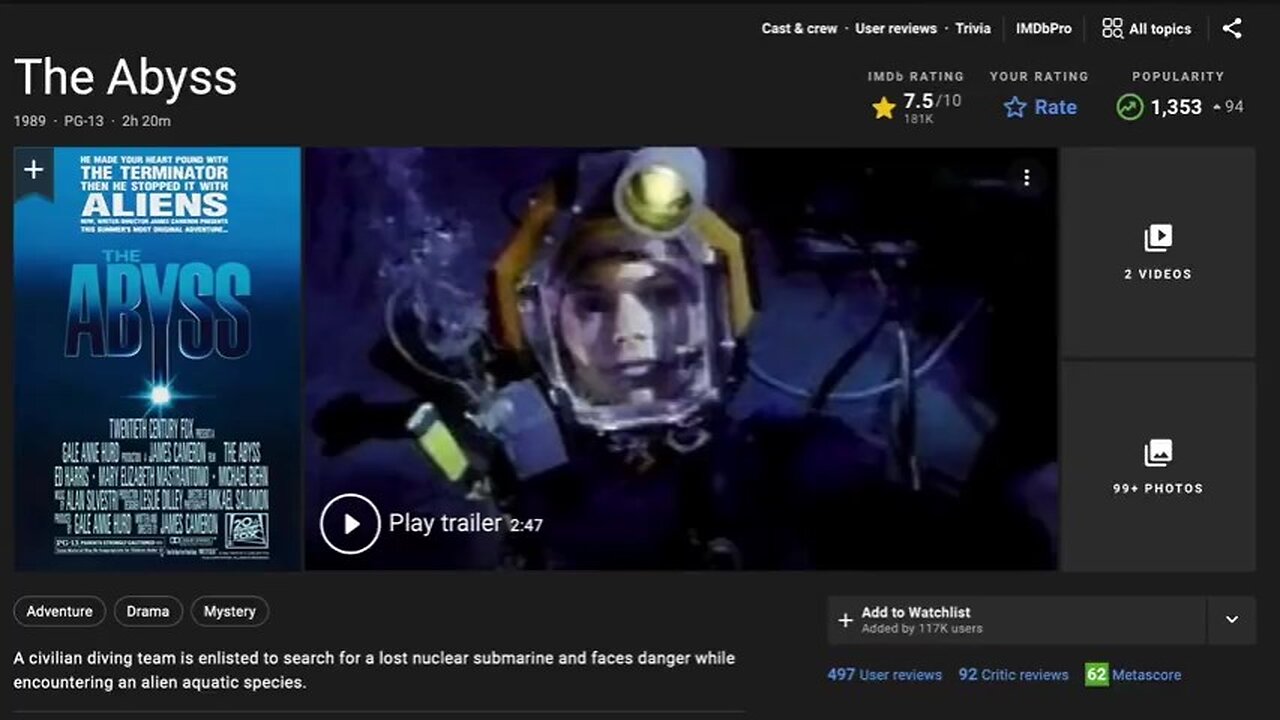Open the All topics menu
1280x720 pixels.
pos(1146,28)
